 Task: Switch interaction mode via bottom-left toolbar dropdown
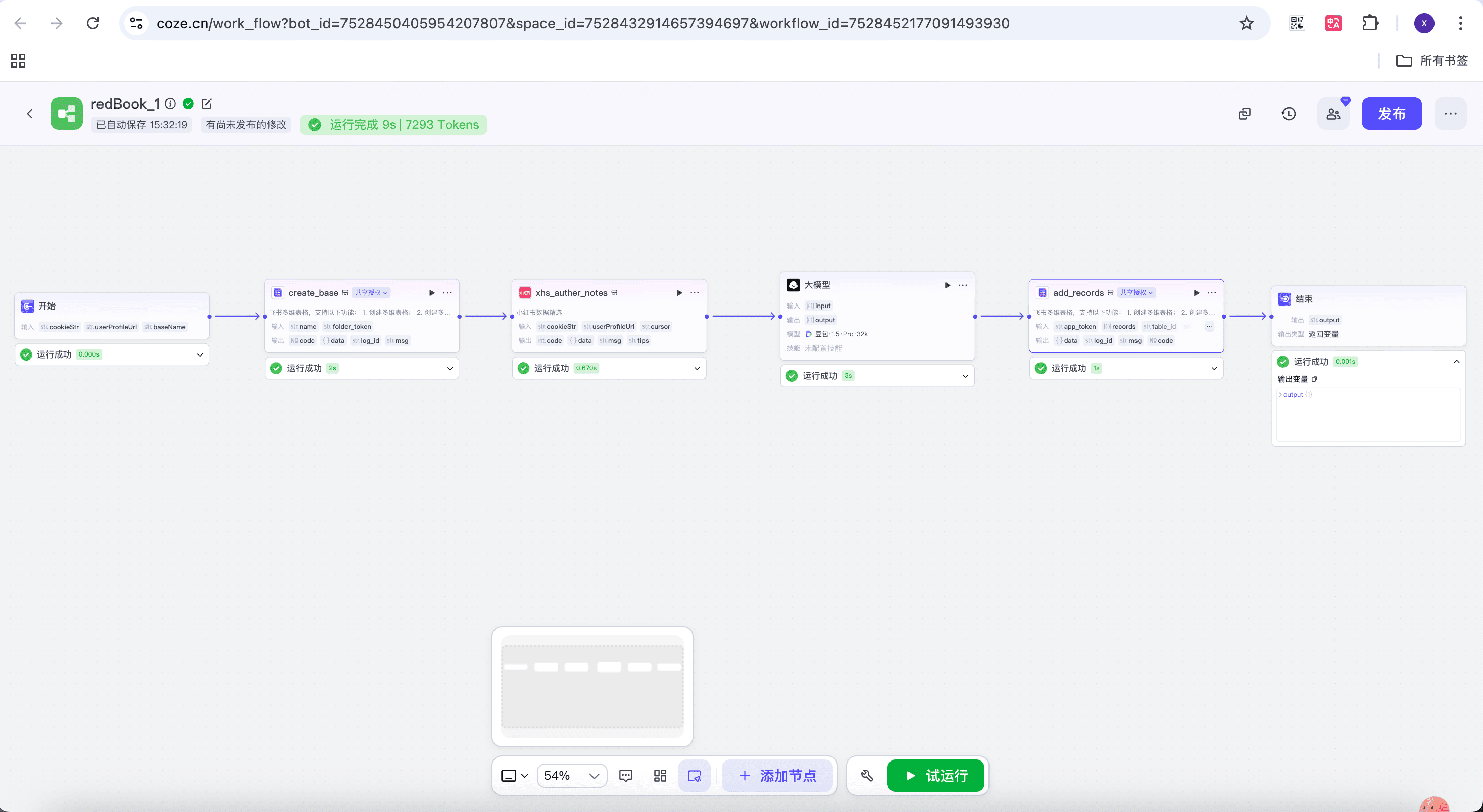click(514, 776)
